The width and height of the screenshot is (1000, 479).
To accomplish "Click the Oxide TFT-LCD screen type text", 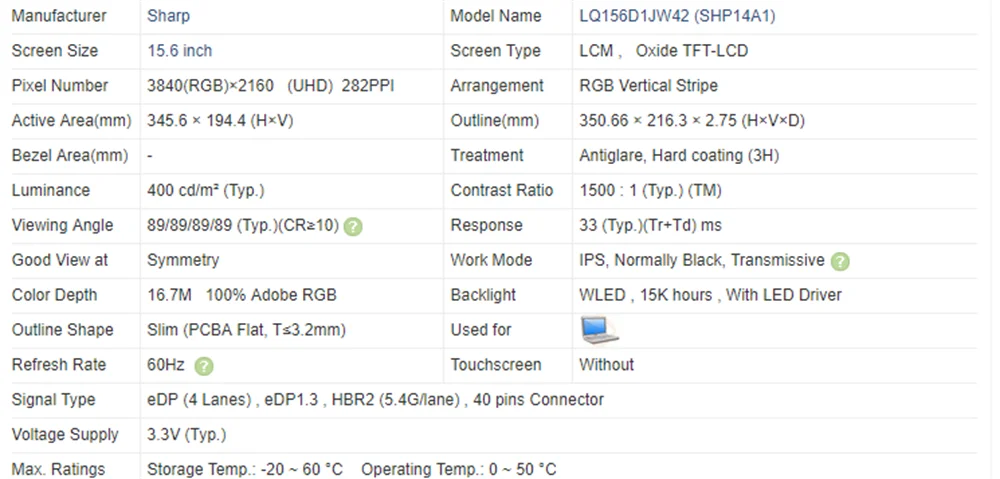I will tap(691, 51).
